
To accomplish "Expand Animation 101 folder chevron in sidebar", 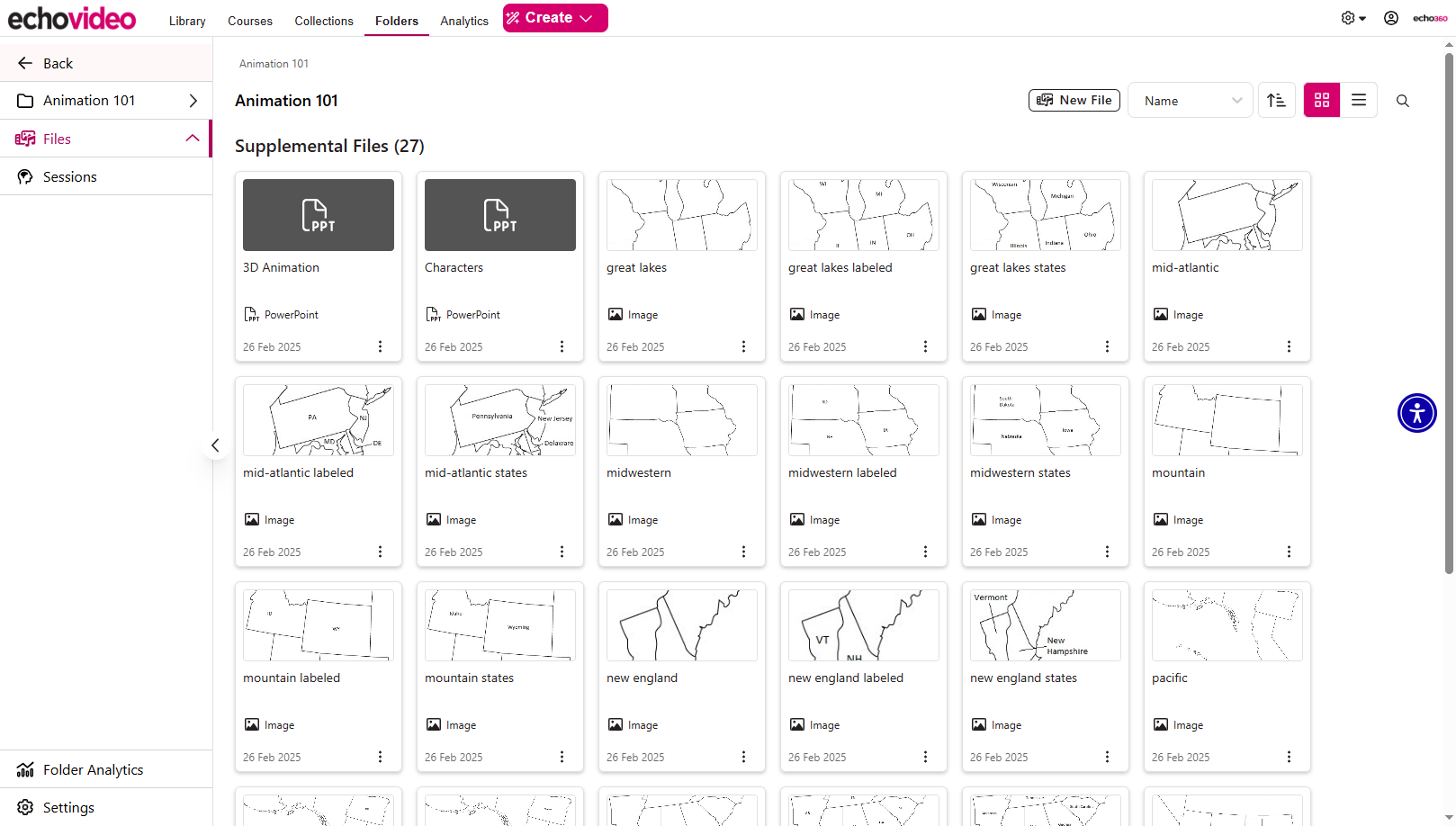I will (193, 101).
